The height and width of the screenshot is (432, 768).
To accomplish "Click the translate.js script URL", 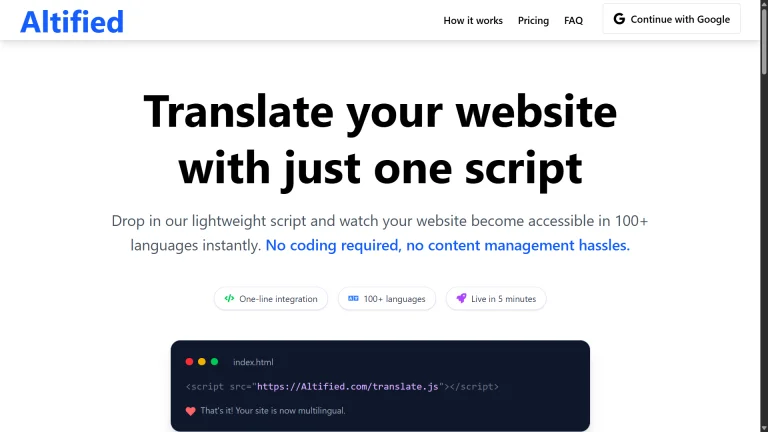I will pyautogui.click(x=347, y=386).
